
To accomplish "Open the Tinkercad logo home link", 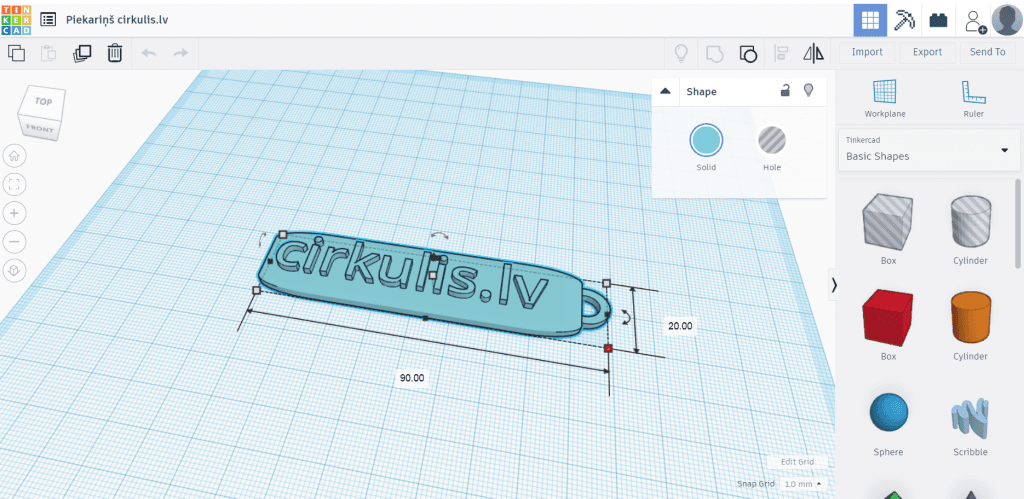I will point(16,20).
